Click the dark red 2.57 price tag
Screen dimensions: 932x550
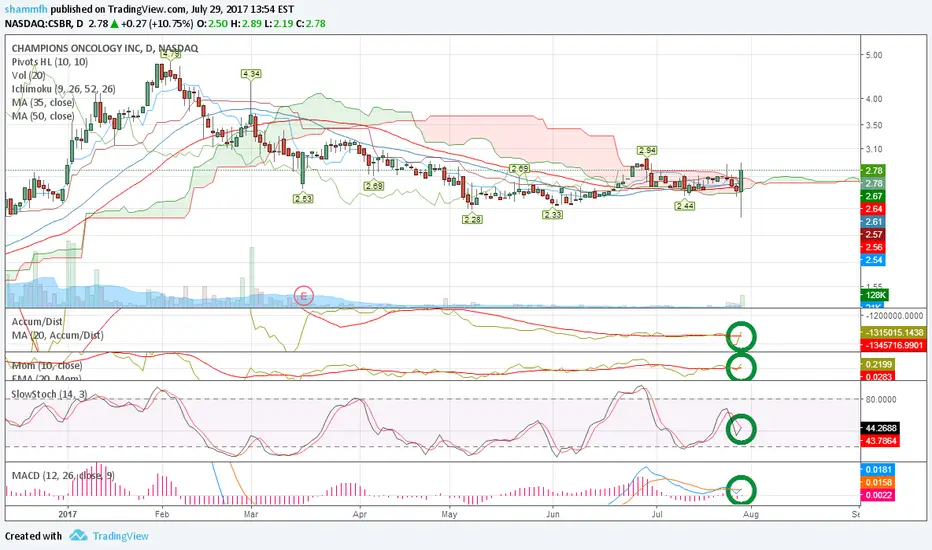click(873, 234)
